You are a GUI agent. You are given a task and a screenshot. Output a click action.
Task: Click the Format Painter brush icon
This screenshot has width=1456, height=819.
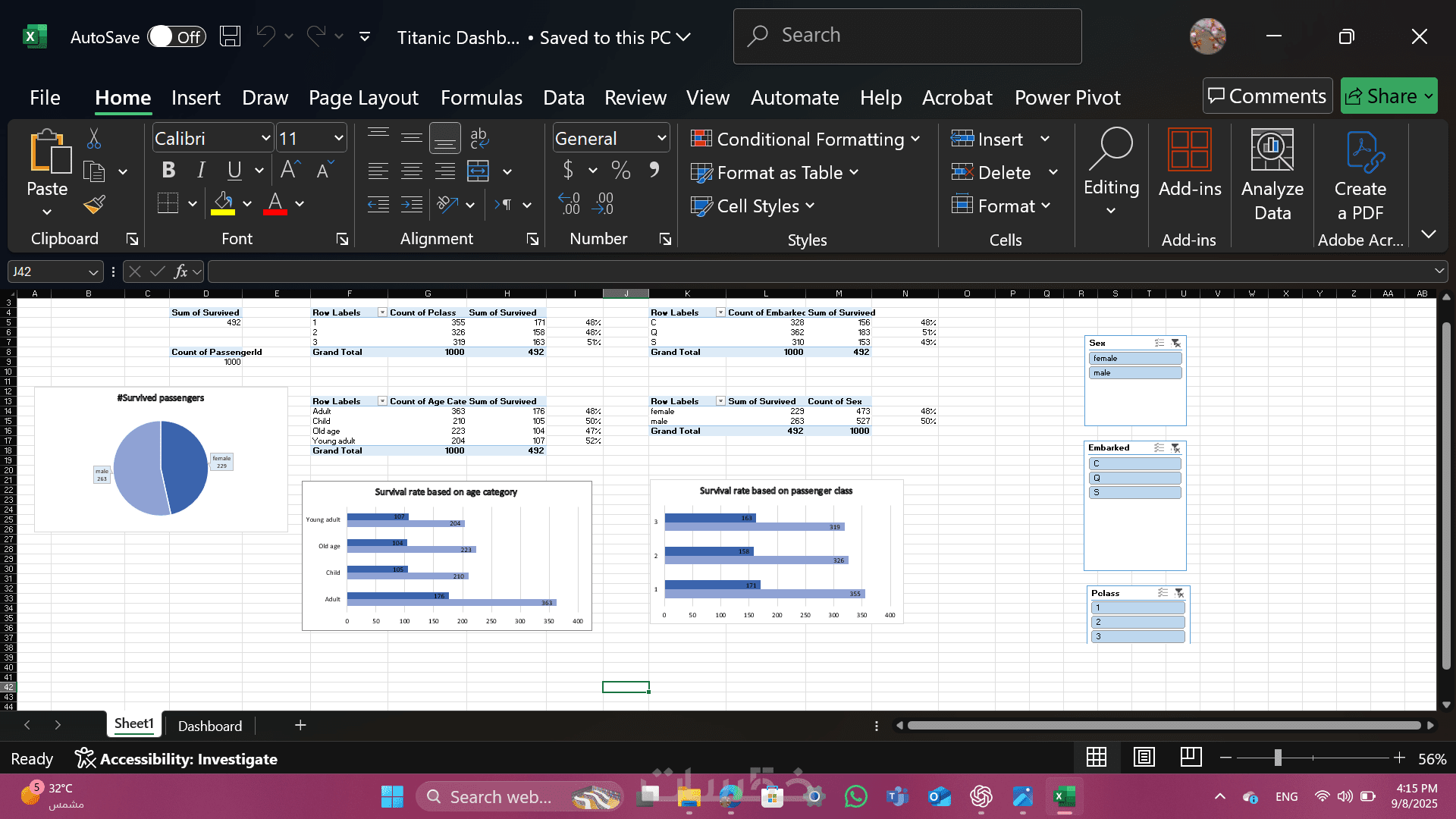(x=95, y=205)
